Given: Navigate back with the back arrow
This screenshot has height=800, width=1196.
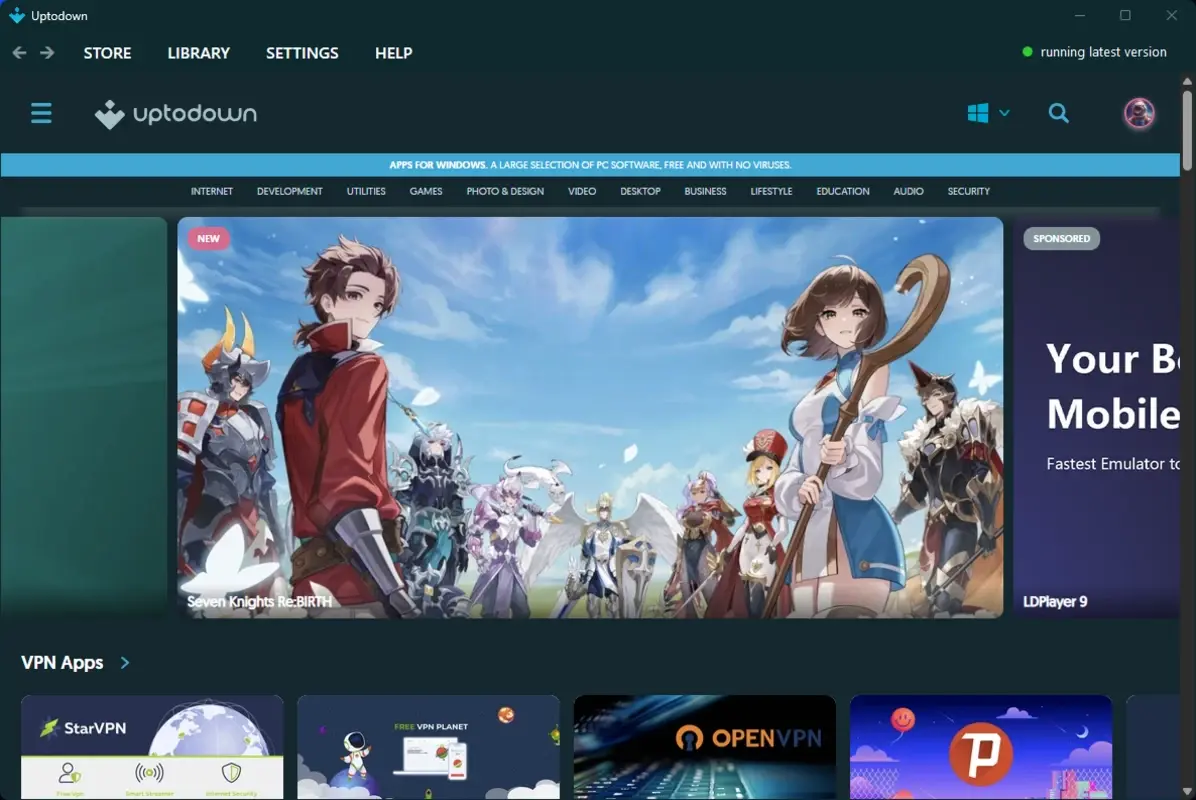Looking at the screenshot, I should pos(18,52).
